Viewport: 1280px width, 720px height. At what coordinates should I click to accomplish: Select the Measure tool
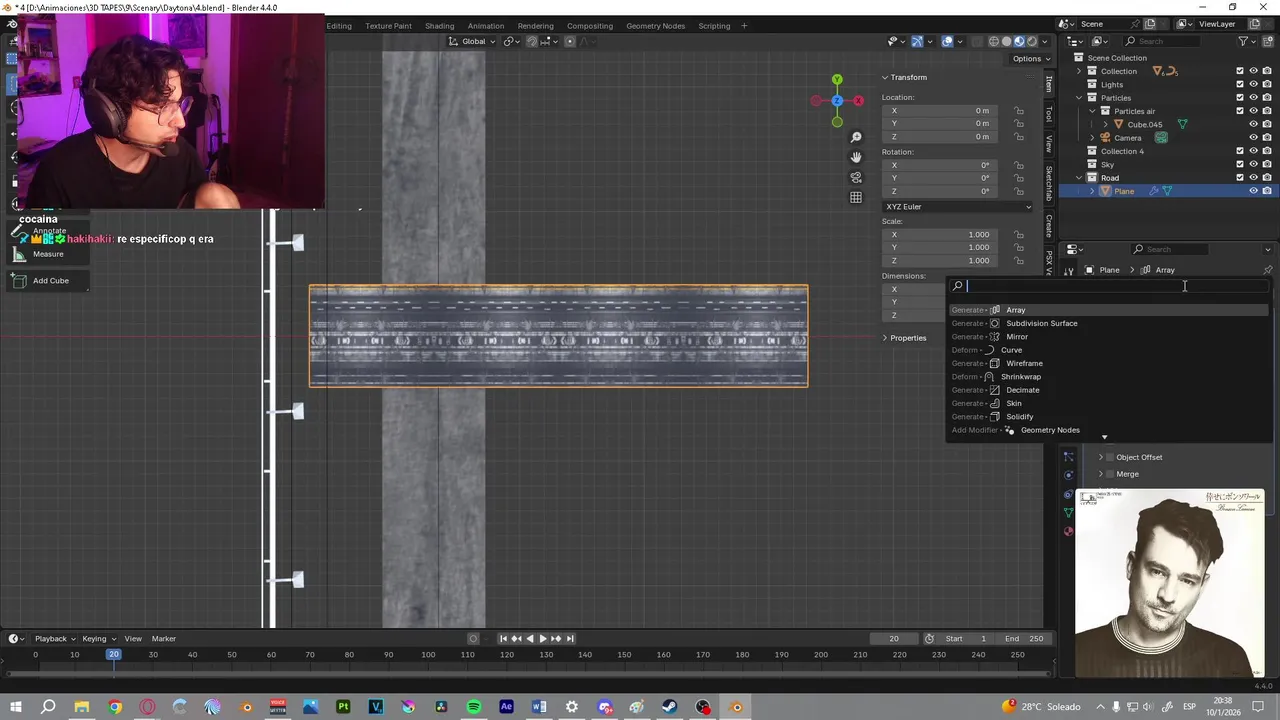48,254
